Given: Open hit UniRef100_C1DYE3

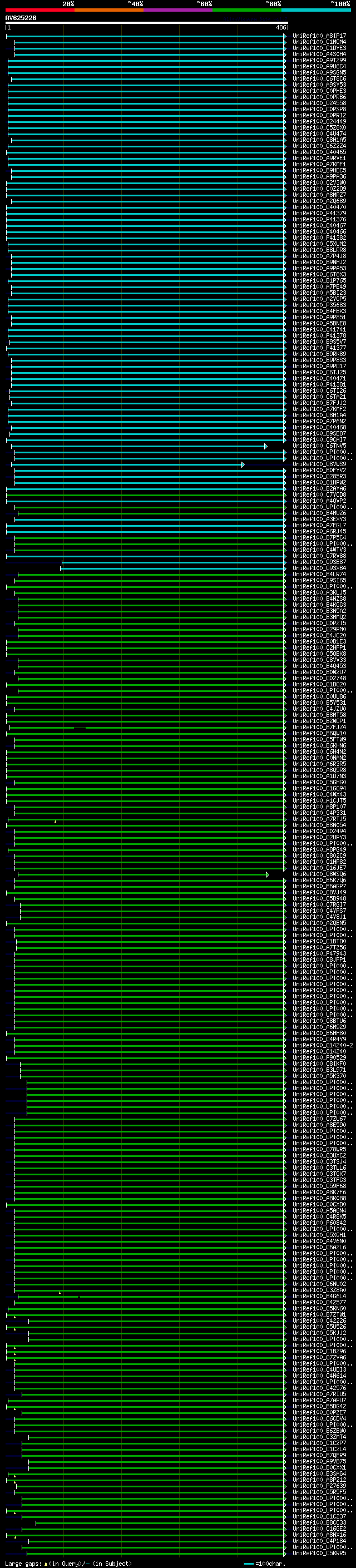Looking at the screenshot, I should point(319,48).
